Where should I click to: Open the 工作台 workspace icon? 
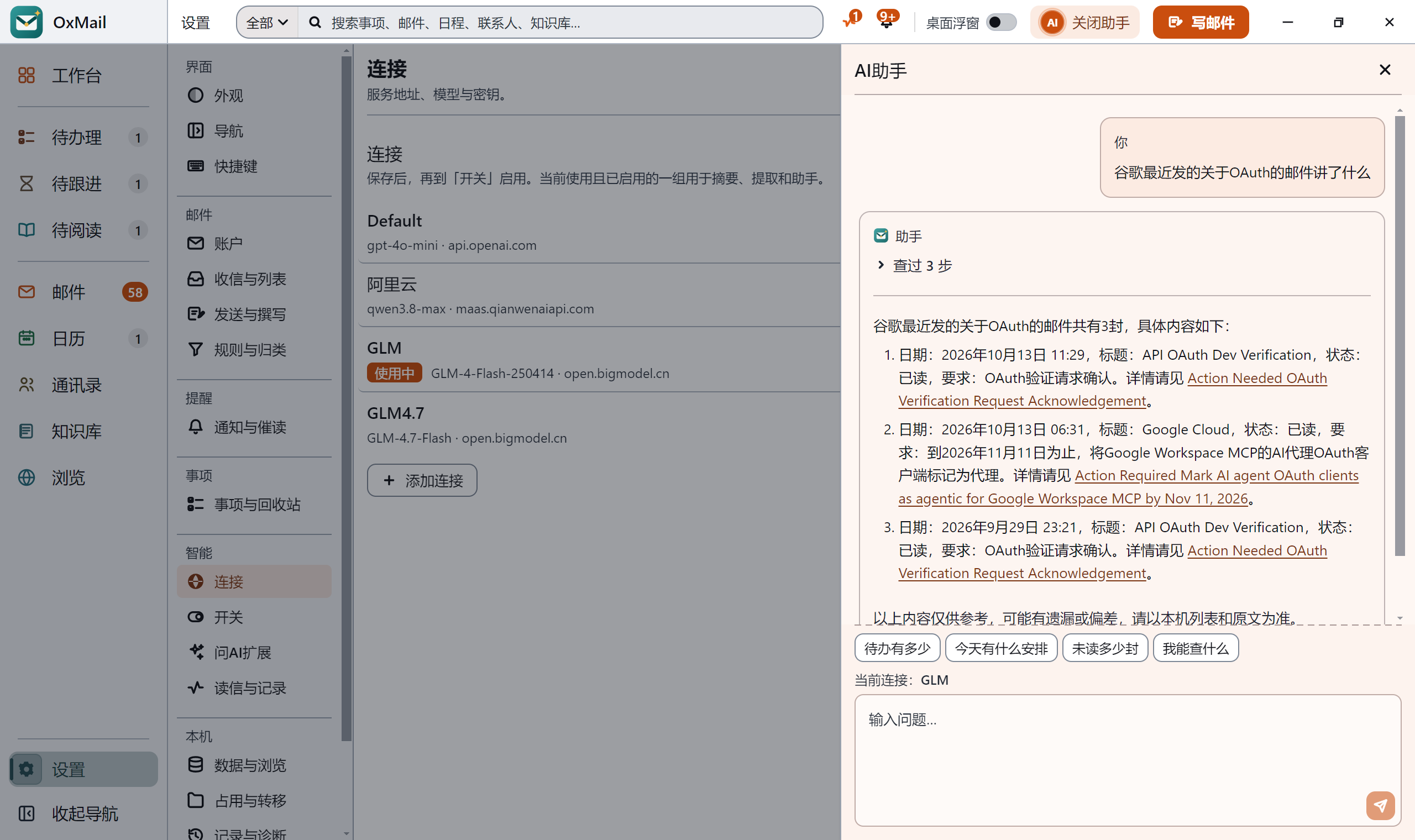27,75
